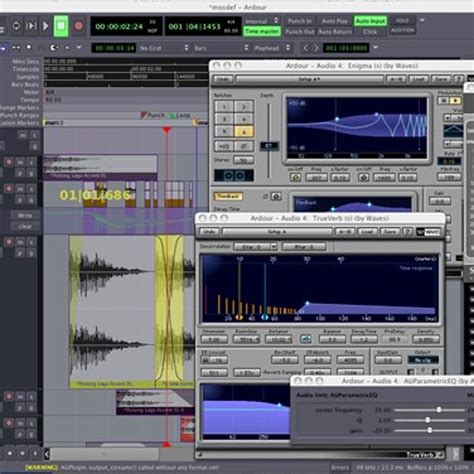Click the green Stop transport button

pyautogui.click(x=61, y=26)
